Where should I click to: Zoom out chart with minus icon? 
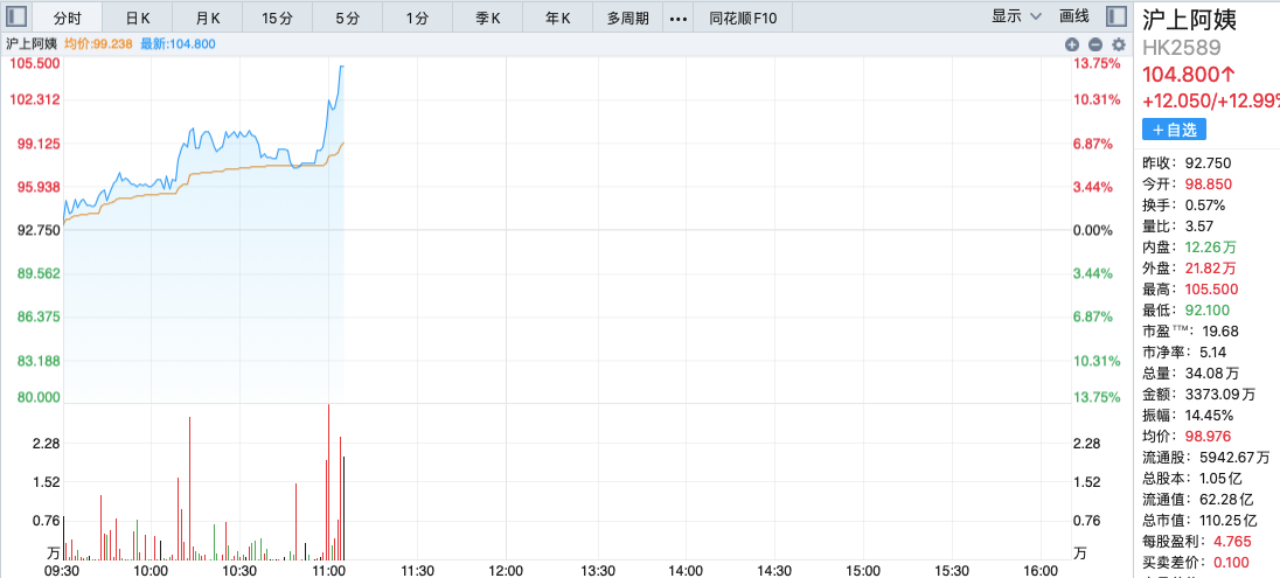(1095, 44)
